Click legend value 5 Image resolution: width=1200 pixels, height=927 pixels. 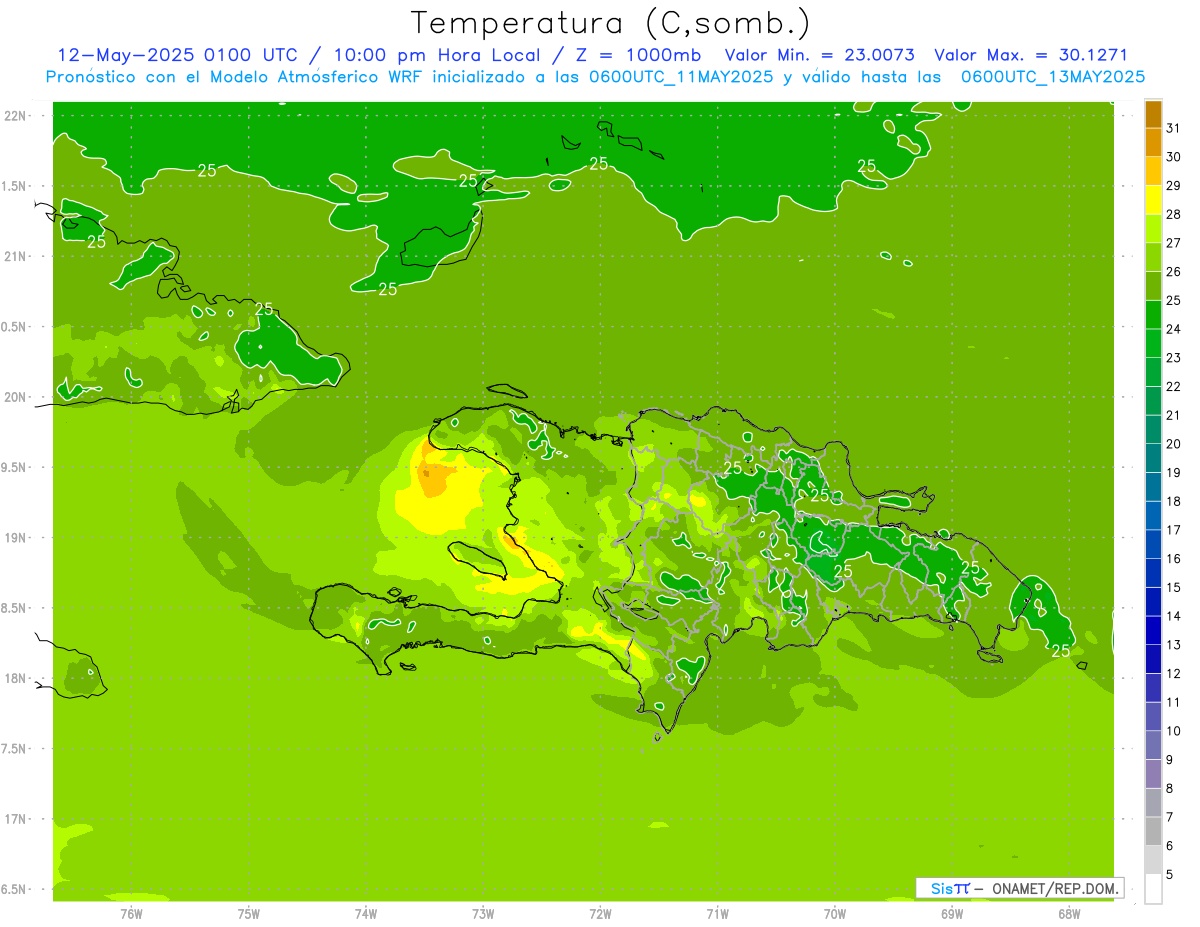point(1170,874)
